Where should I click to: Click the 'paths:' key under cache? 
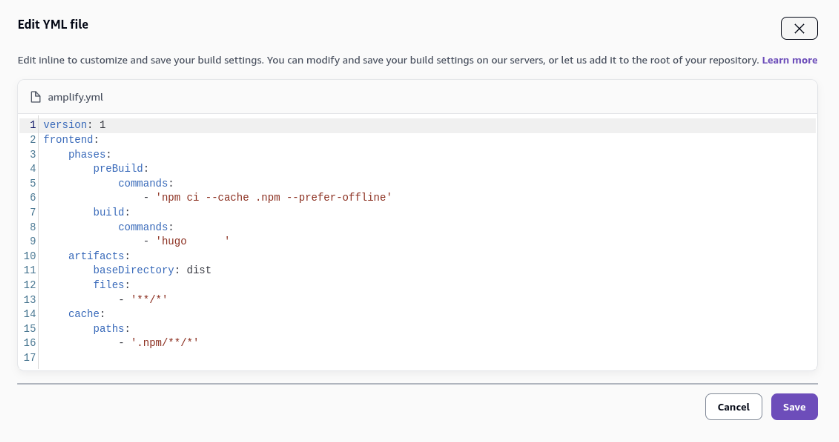coord(111,328)
